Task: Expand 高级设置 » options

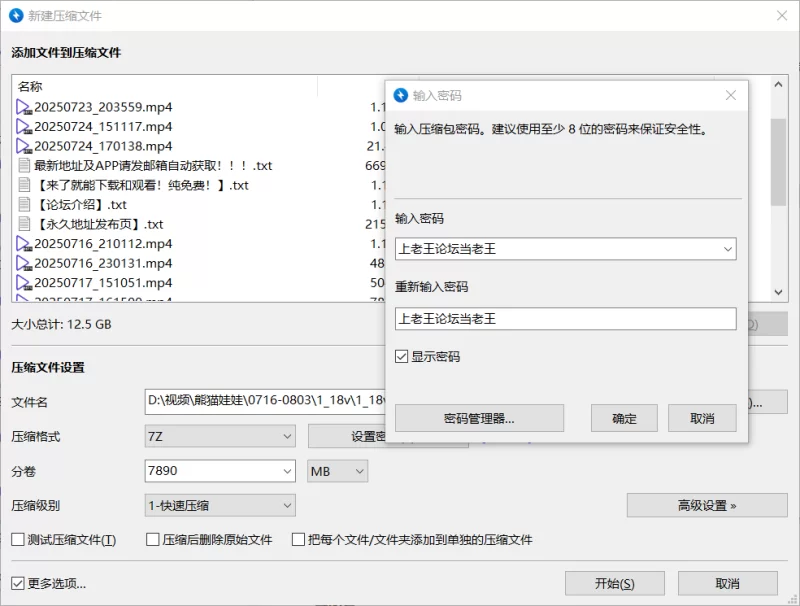Action: click(x=707, y=506)
